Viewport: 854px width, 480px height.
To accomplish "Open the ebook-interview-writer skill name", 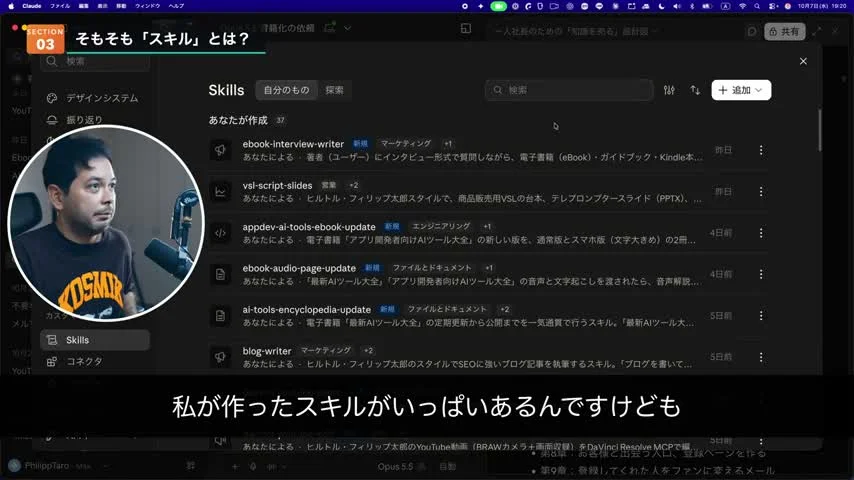I will coord(293,144).
